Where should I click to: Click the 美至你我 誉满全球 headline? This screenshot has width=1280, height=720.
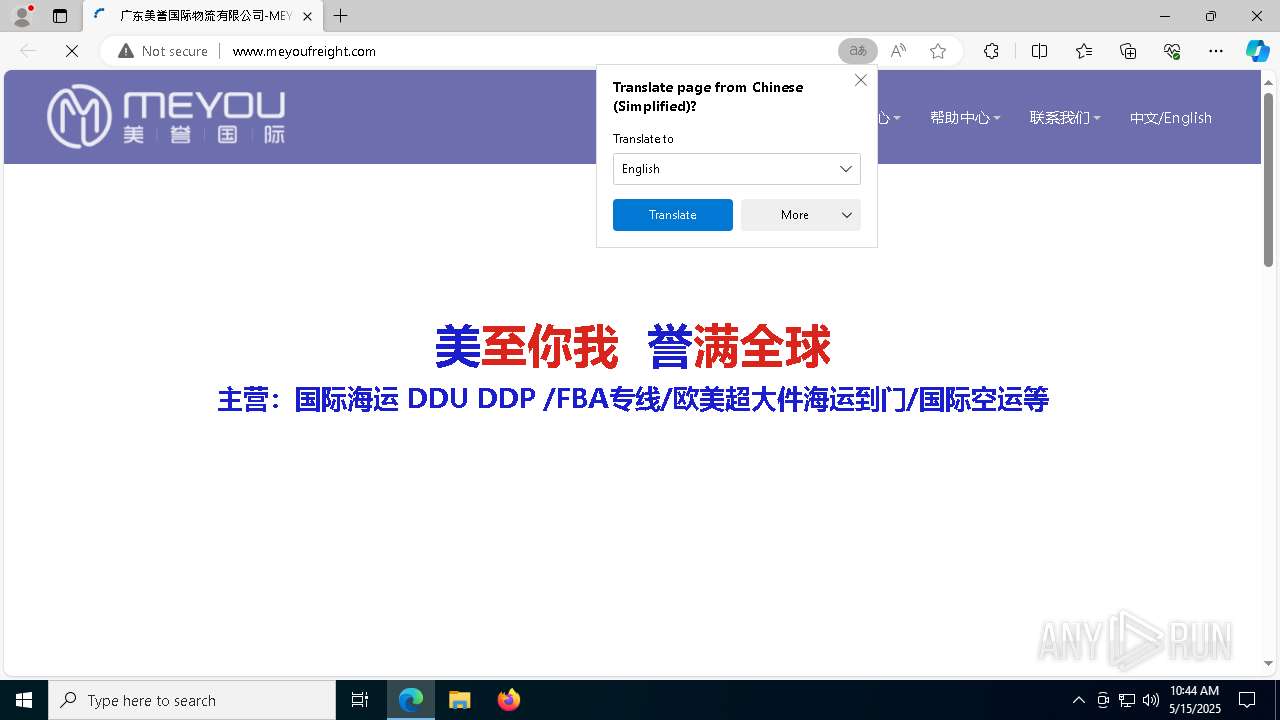point(632,347)
